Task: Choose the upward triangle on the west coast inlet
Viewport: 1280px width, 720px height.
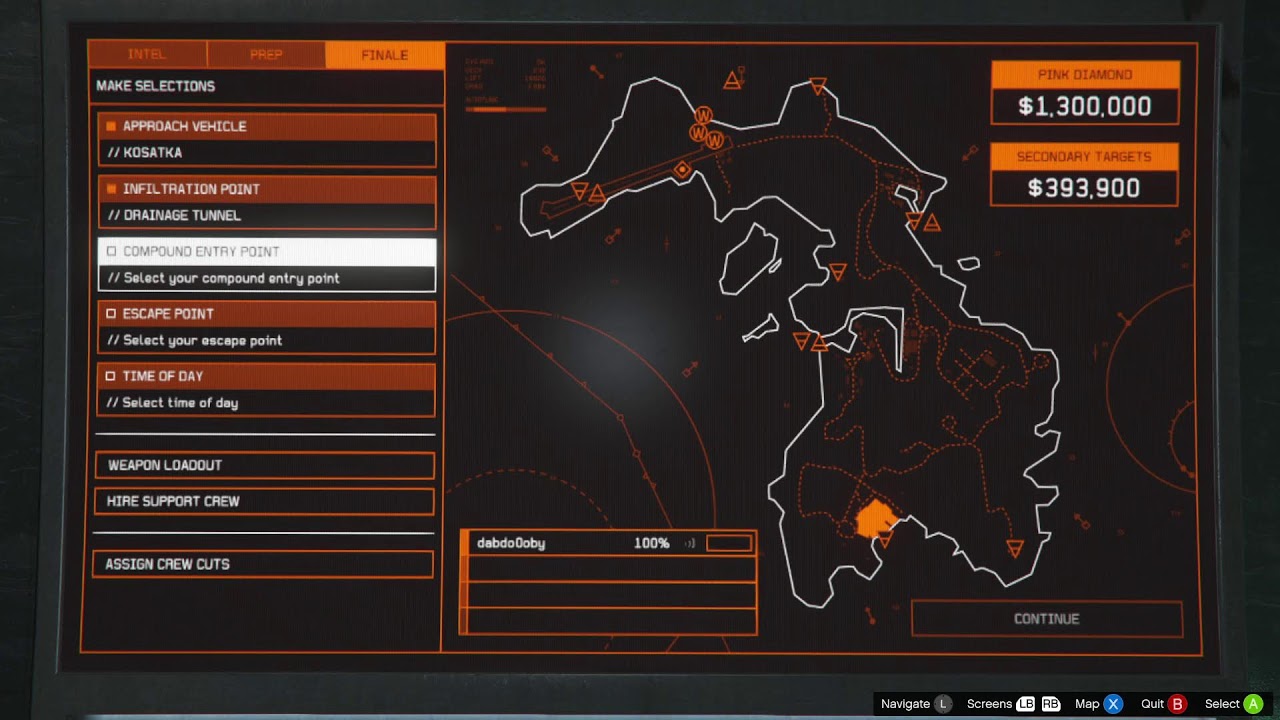Action: coord(820,343)
